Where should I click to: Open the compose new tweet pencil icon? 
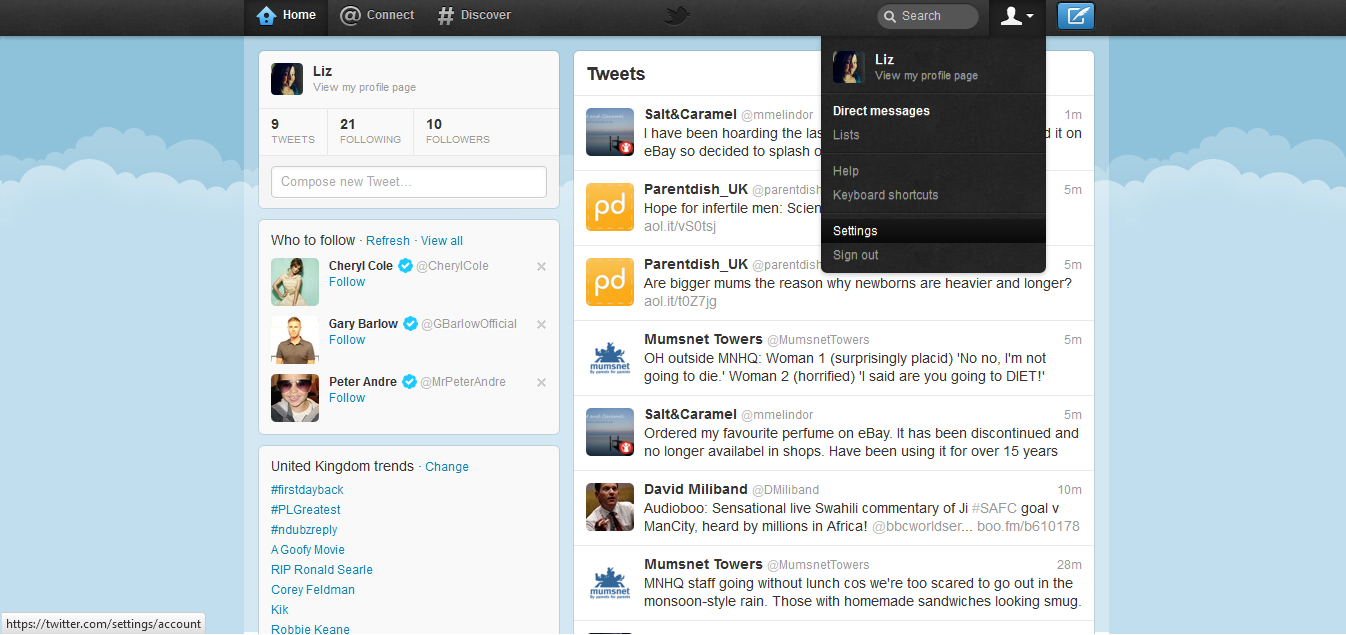(x=1075, y=16)
